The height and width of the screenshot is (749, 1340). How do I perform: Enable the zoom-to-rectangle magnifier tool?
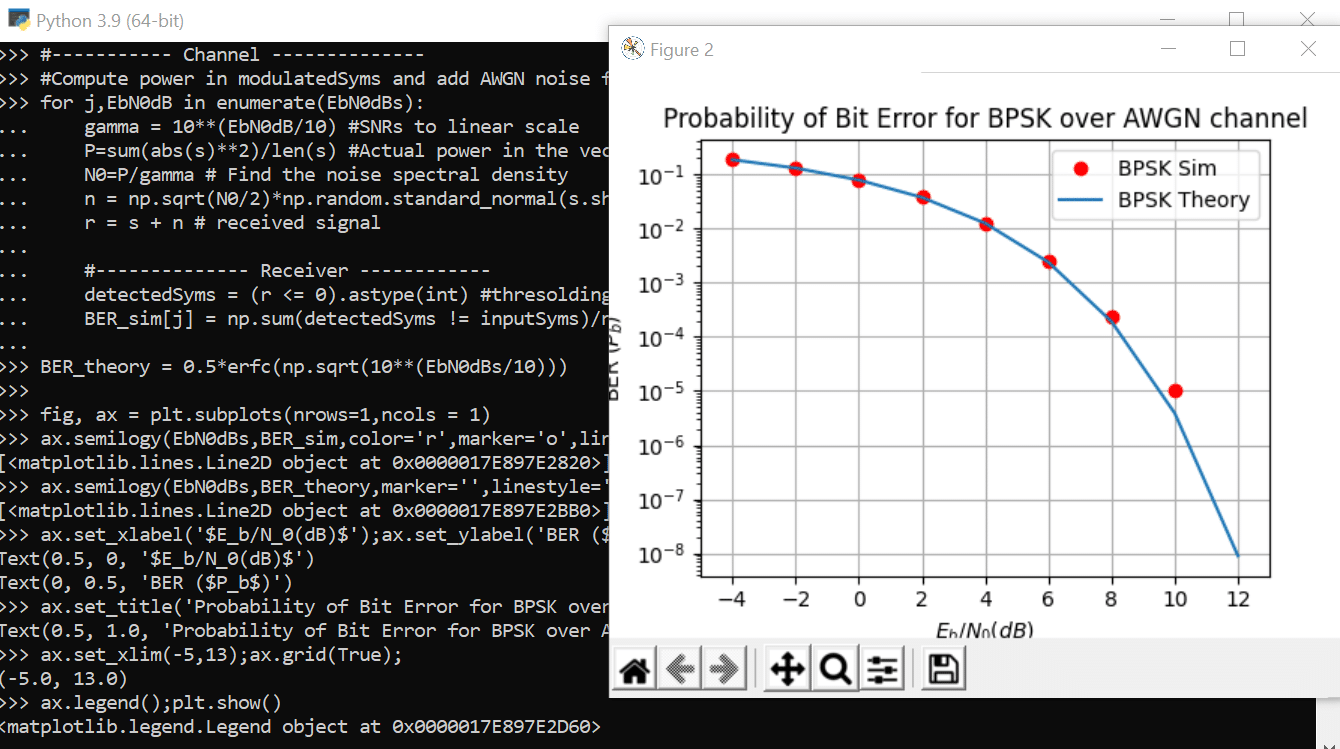[x=836, y=667]
